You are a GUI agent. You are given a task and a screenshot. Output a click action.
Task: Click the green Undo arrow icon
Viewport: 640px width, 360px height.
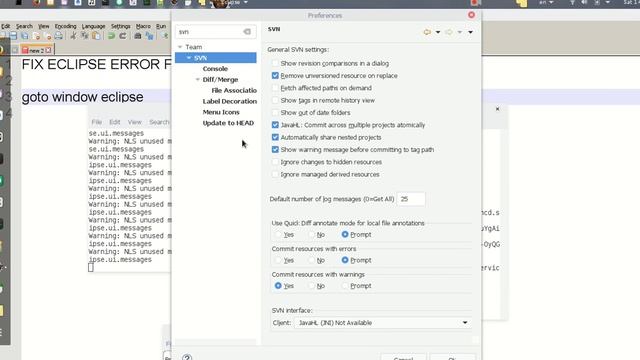(111, 36)
